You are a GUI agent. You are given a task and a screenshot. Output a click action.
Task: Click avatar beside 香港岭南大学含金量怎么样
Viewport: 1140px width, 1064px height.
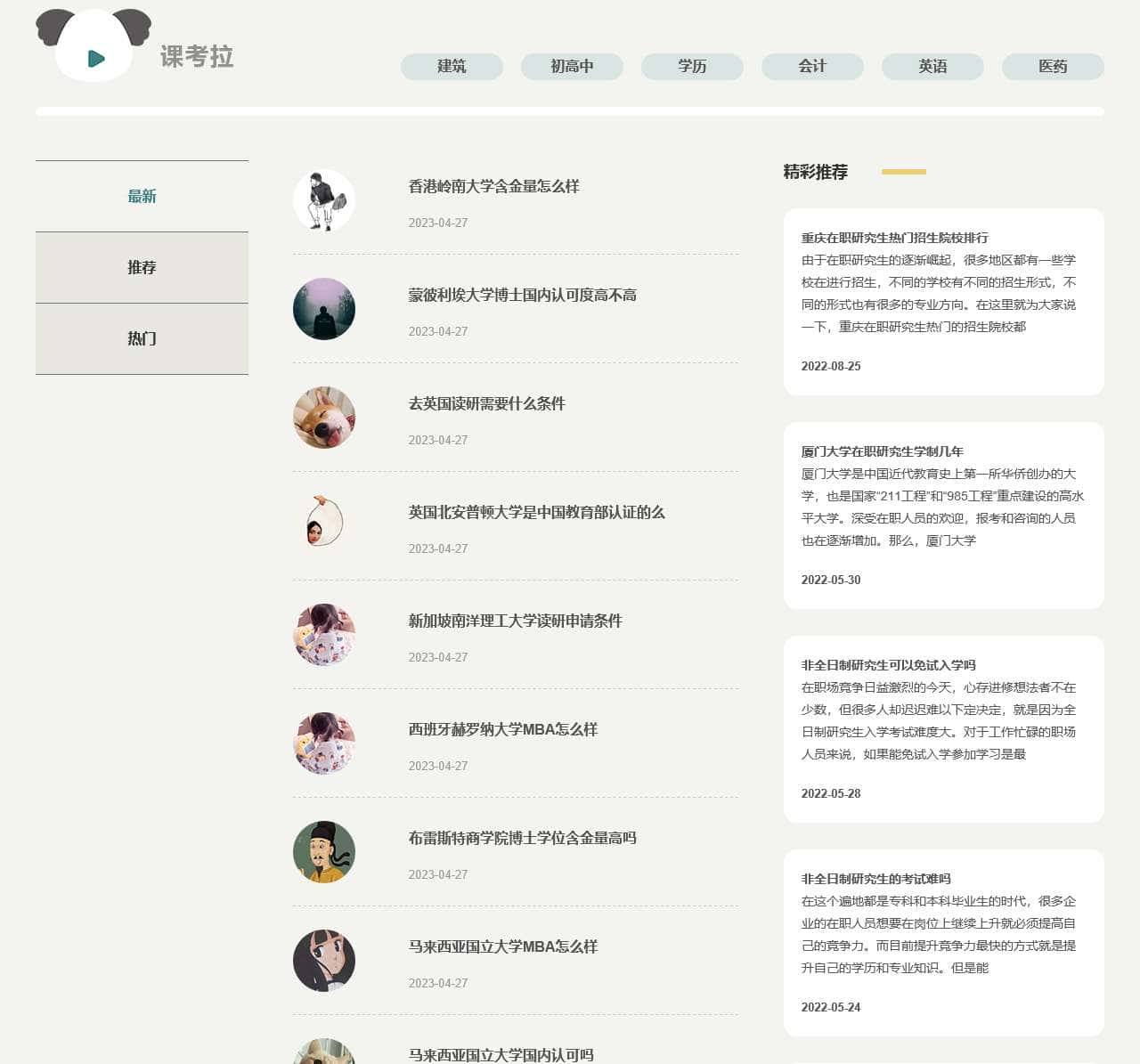click(324, 200)
